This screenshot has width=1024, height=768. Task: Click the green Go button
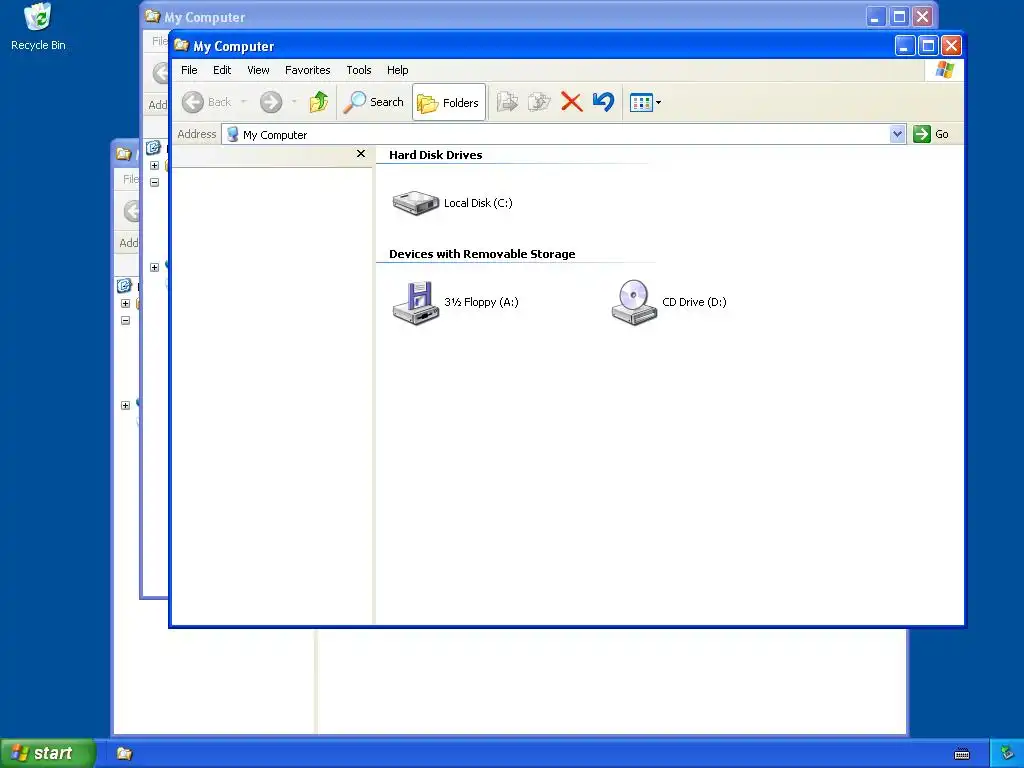[x=931, y=134]
